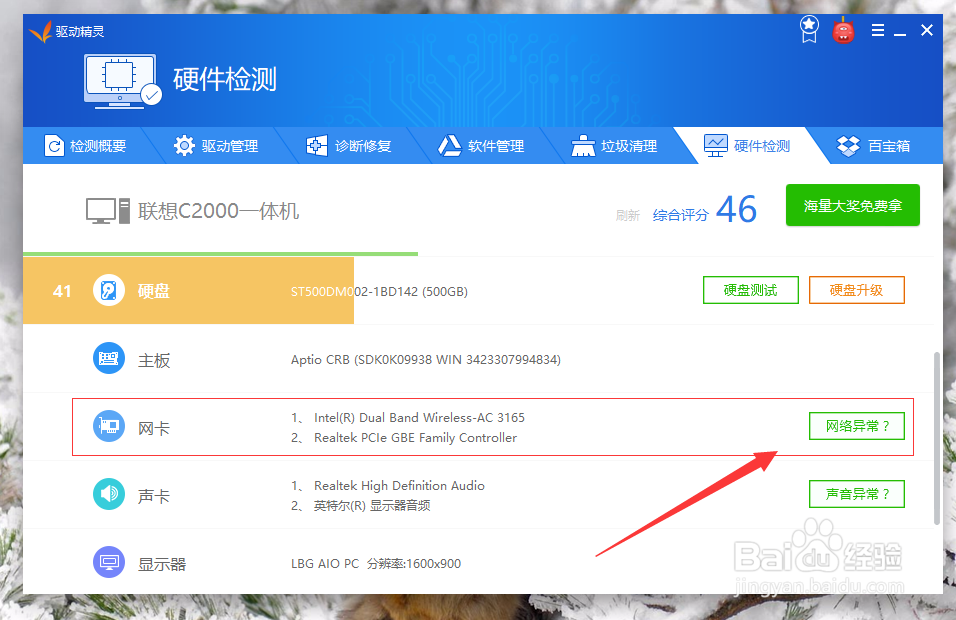This screenshot has height=620, width=956.
Task: Click the 主板 motherboard icon
Action: click(108, 358)
